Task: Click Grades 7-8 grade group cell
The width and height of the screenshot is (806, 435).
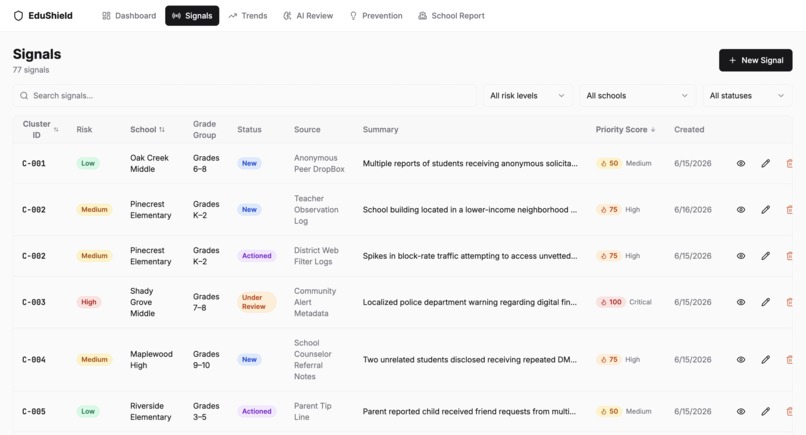Action: (x=206, y=302)
